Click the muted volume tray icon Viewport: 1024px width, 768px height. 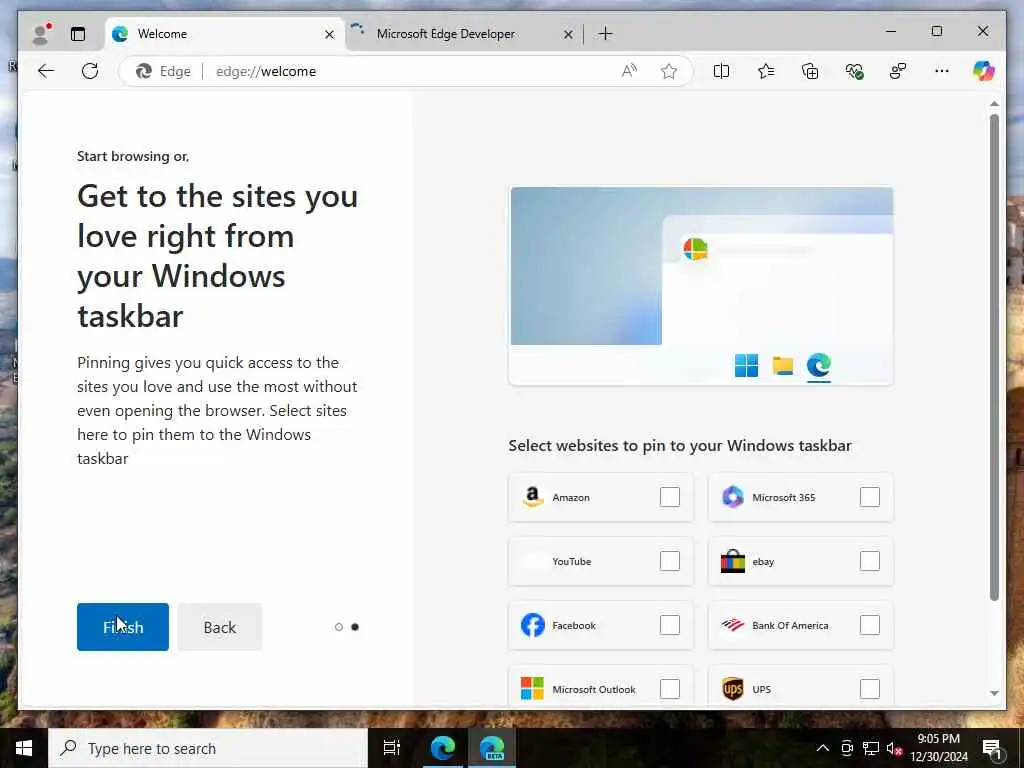coord(895,748)
